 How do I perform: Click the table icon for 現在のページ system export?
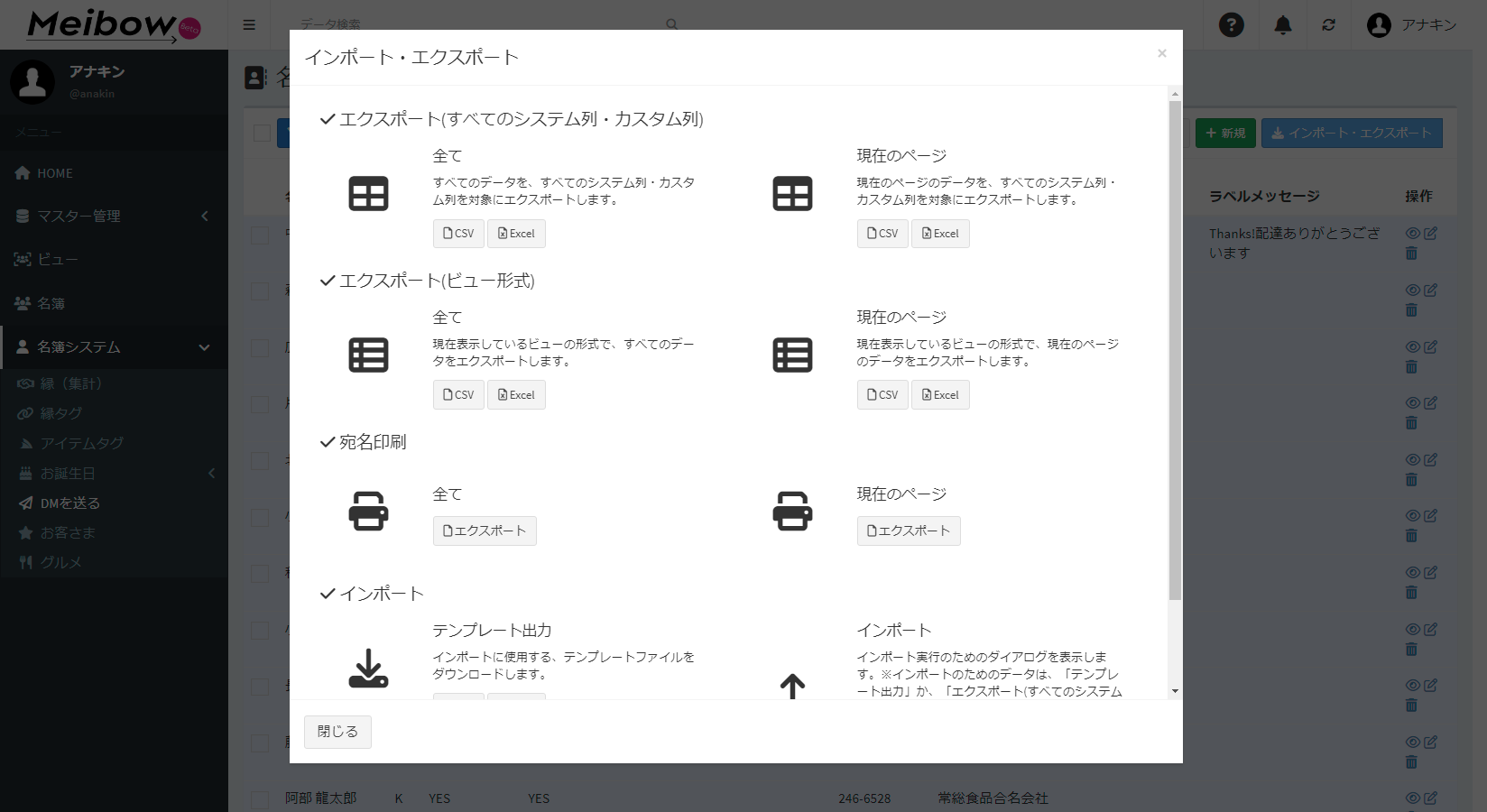point(792,193)
